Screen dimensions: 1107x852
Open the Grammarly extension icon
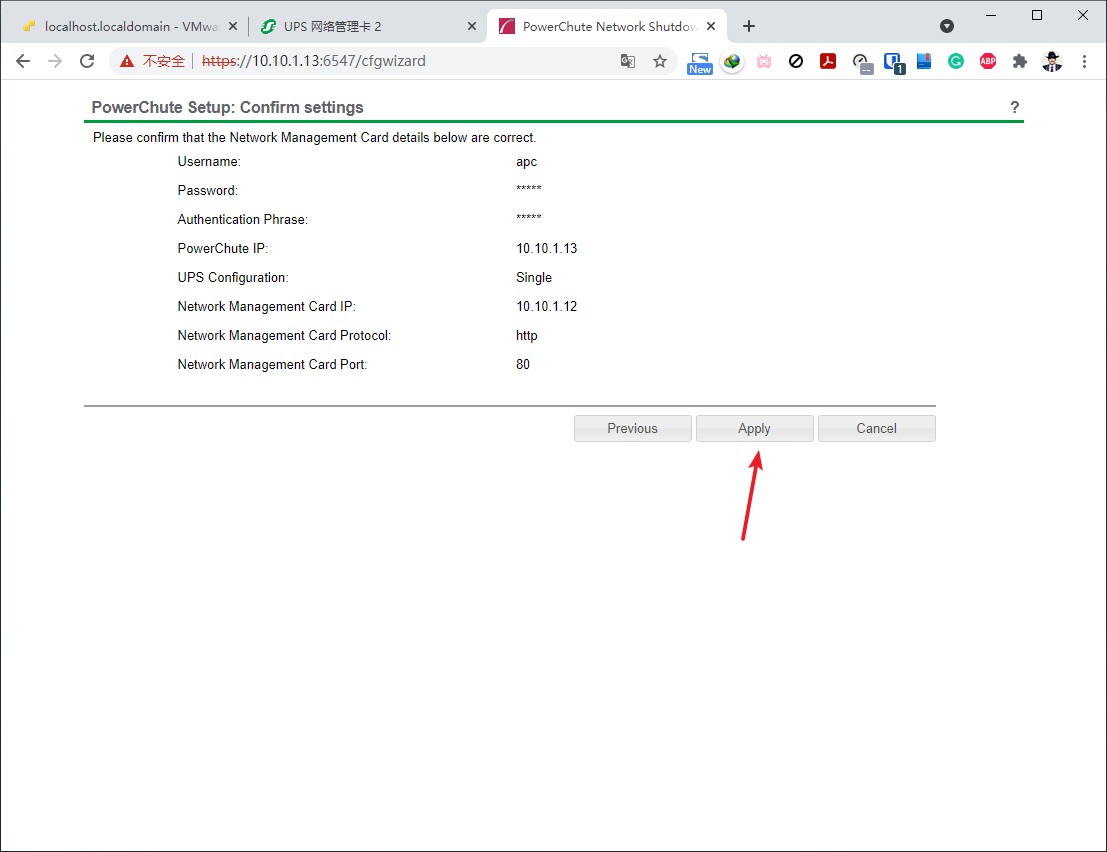956,61
